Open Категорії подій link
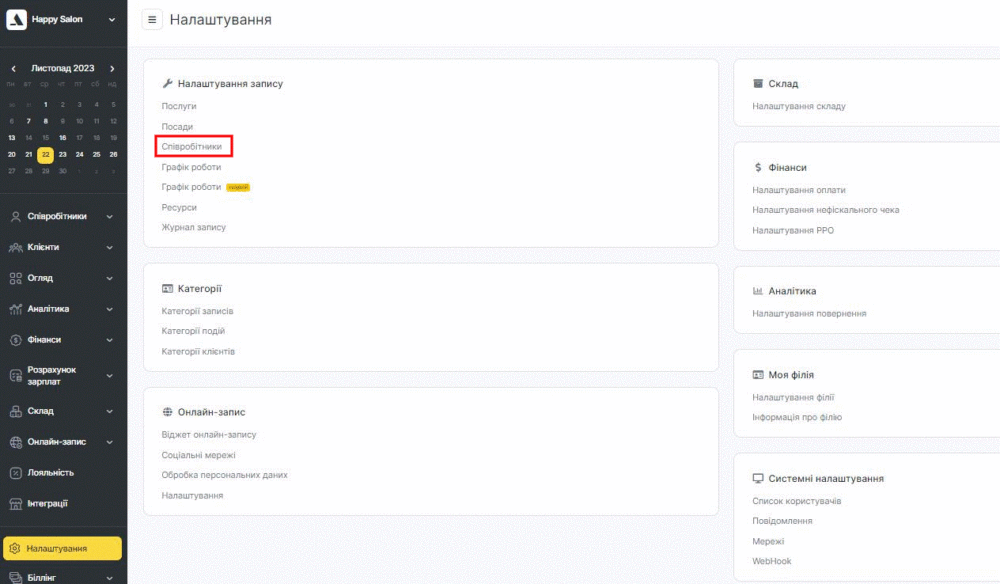This screenshot has height=584, width=1000. [193, 331]
